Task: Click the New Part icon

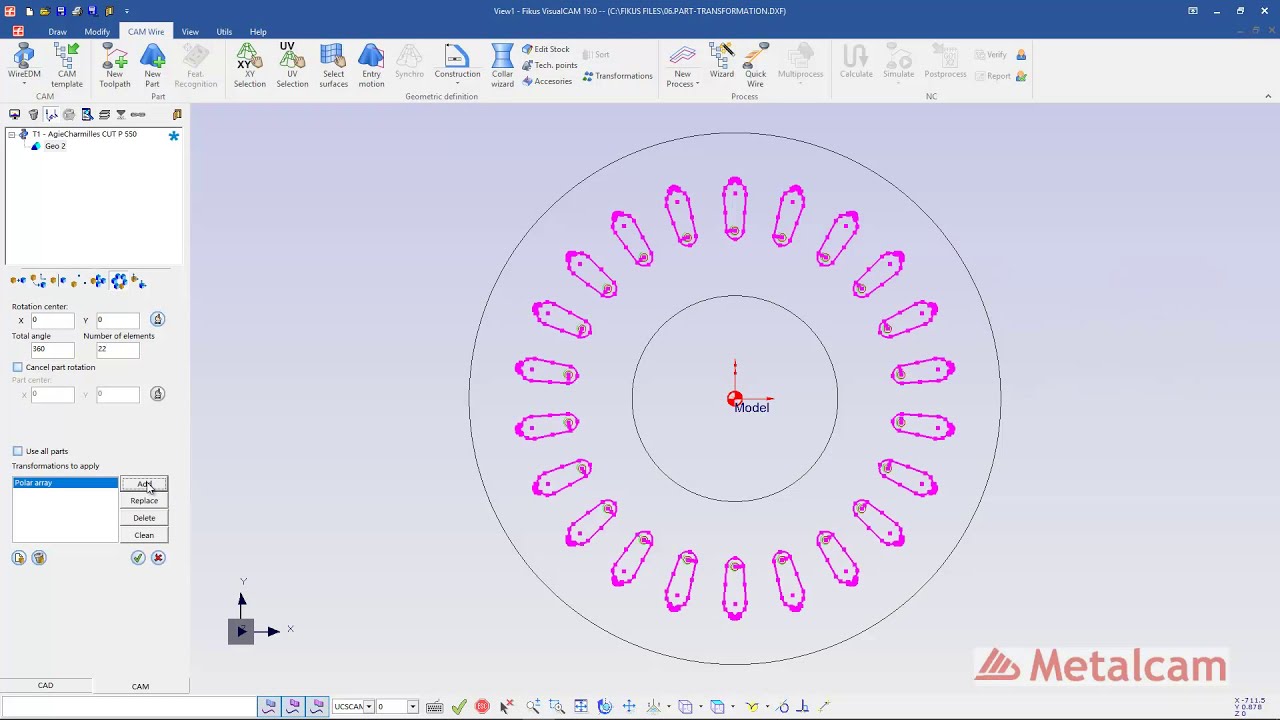Action: tap(152, 65)
